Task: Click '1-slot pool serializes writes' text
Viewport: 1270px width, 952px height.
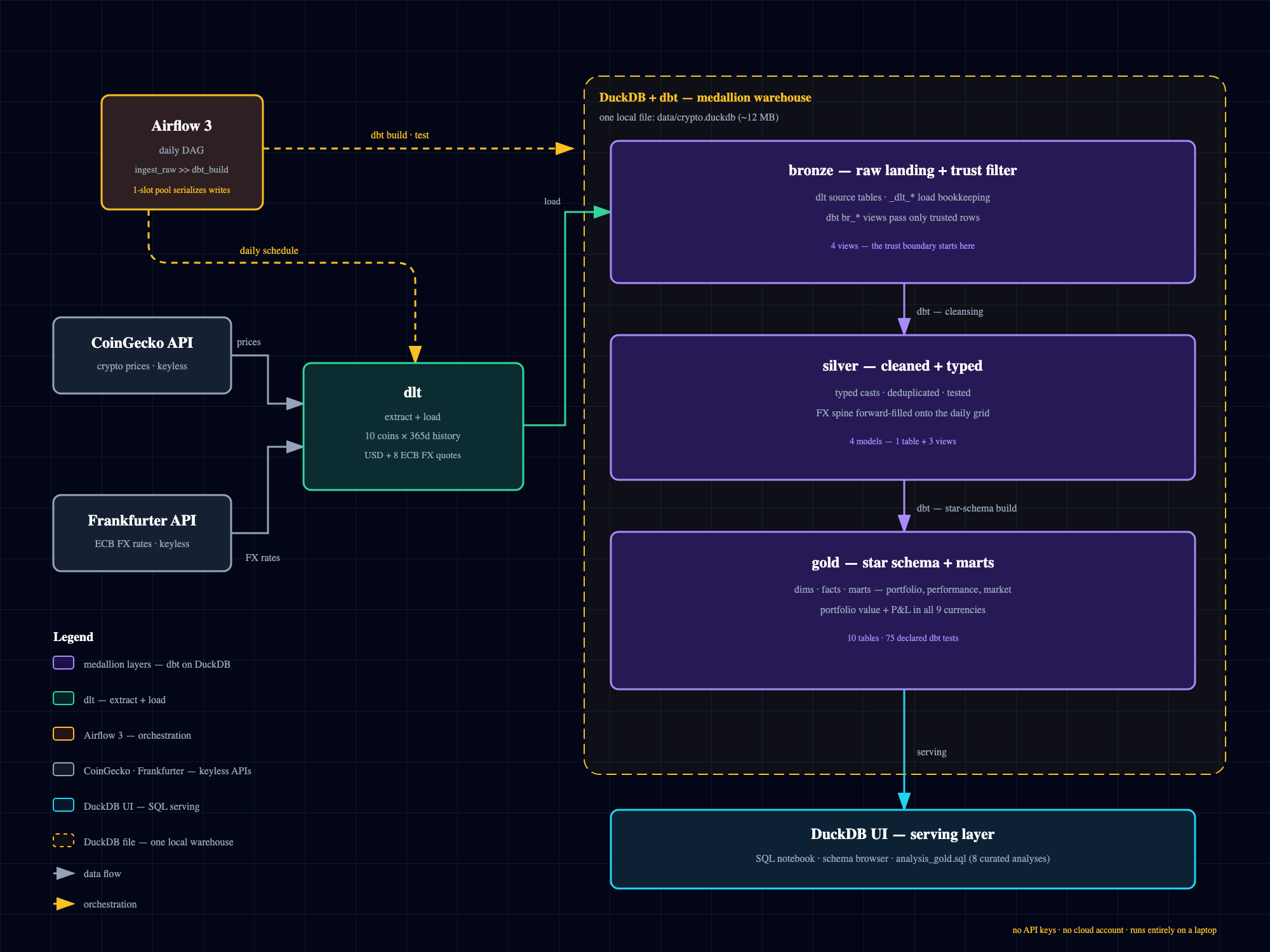Action: click(x=182, y=190)
